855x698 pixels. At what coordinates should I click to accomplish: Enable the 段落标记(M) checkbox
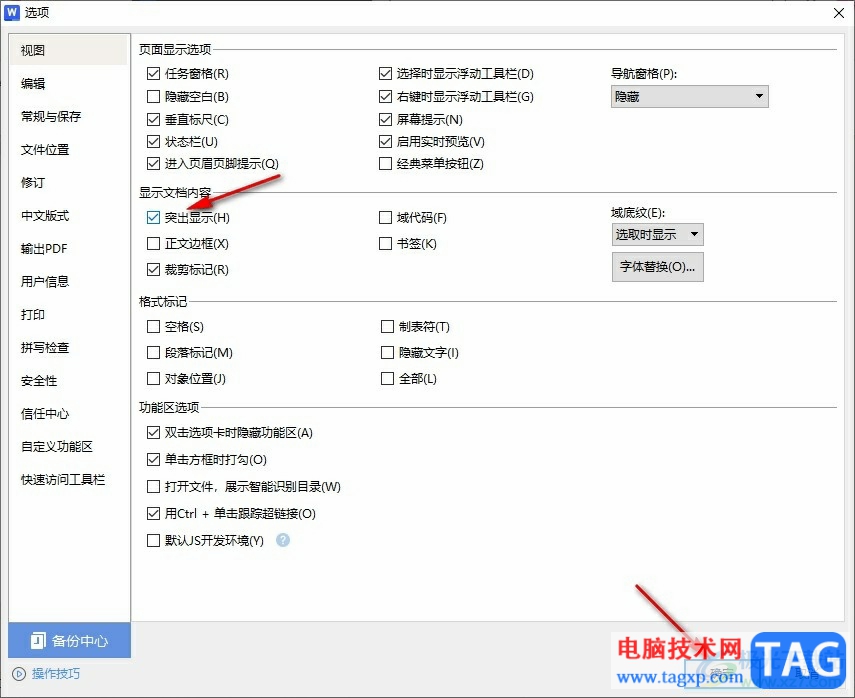[153, 352]
